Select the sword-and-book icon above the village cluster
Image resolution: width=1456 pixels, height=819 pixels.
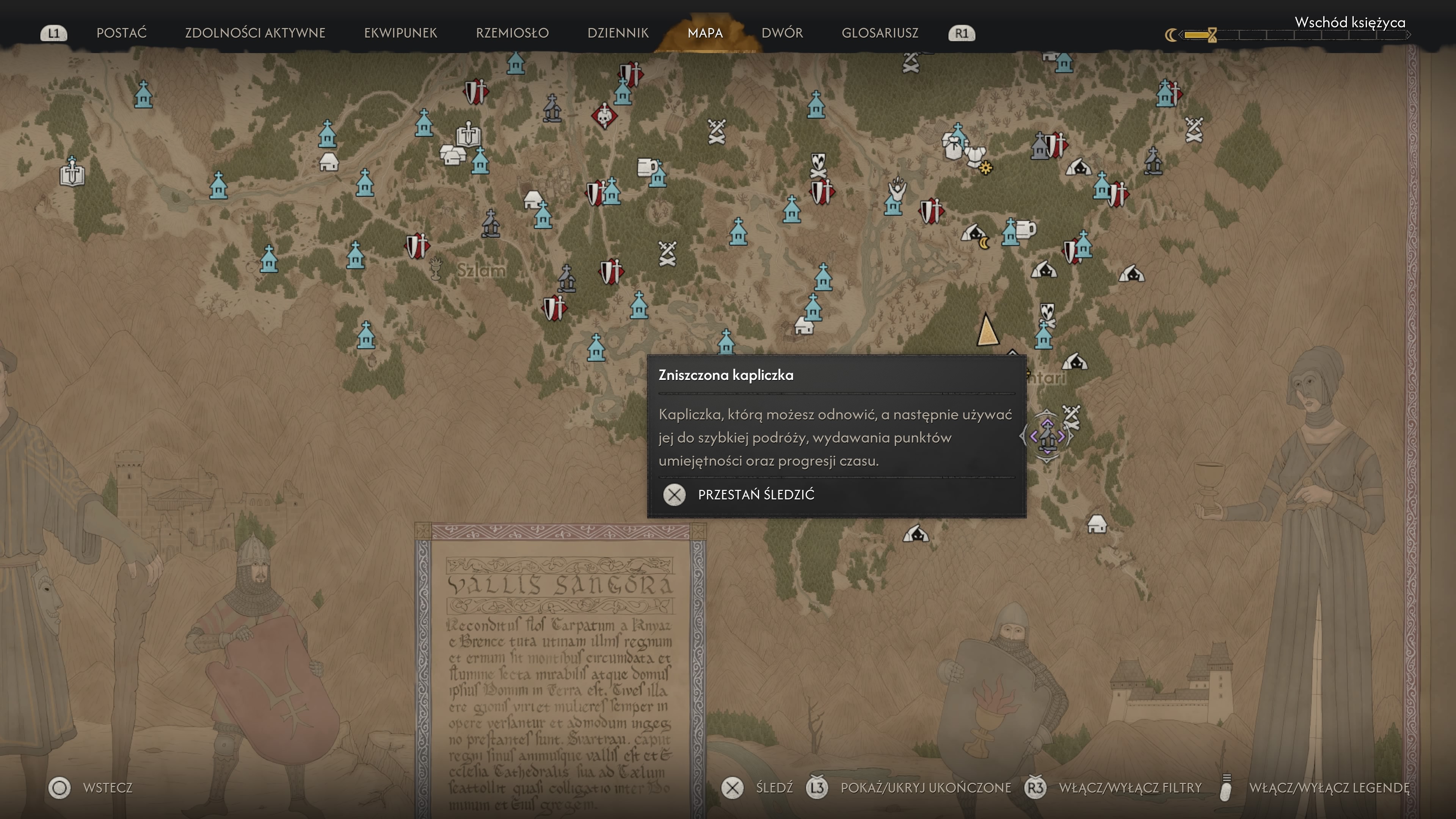468,135
